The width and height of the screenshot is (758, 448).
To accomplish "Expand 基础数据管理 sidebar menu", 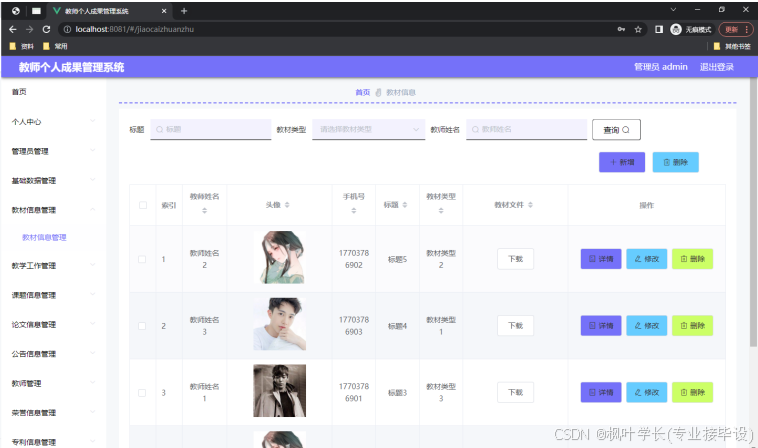I will tap(53, 181).
